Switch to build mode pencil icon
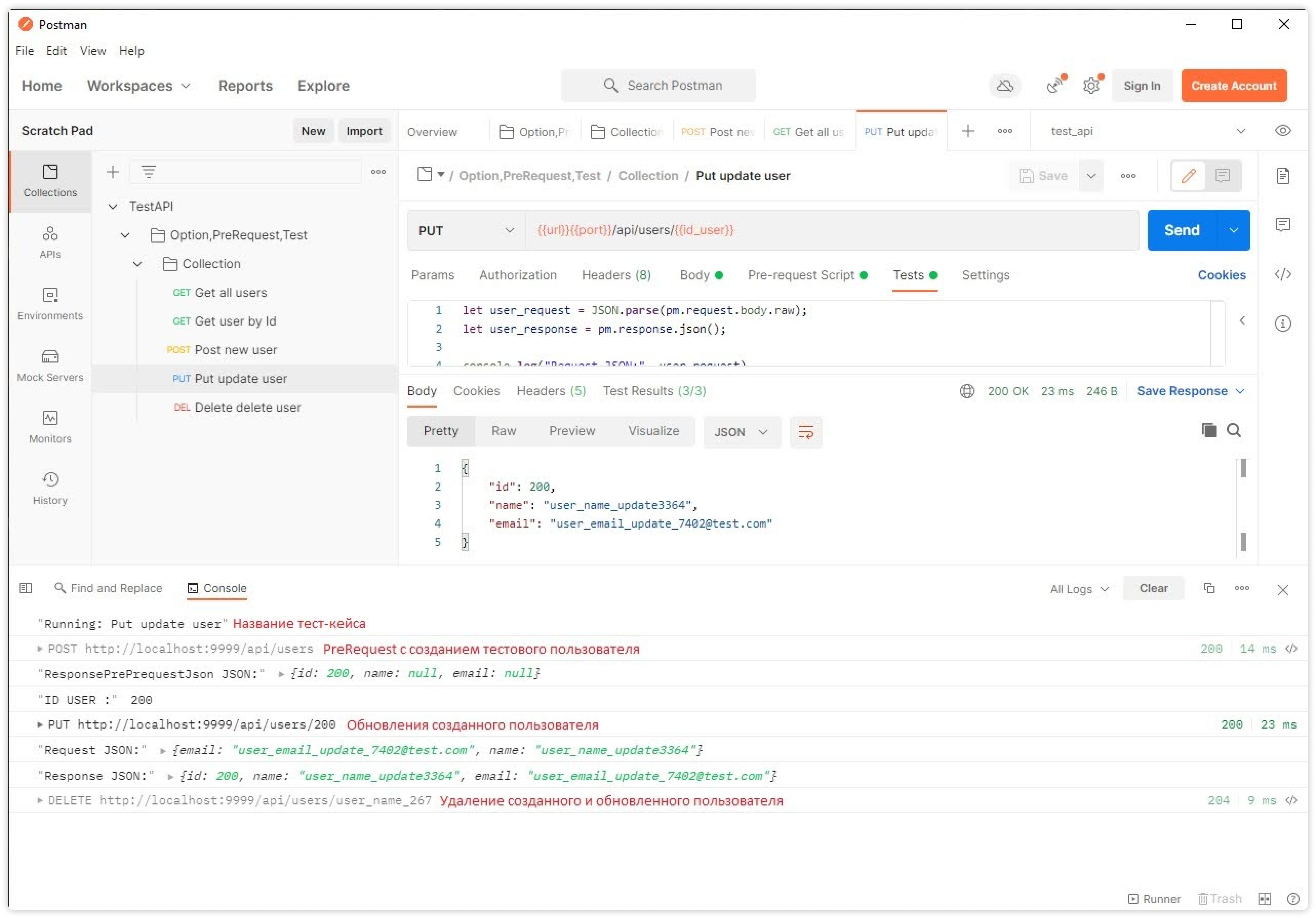The width and height of the screenshot is (1316, 918). [1188, 175]
